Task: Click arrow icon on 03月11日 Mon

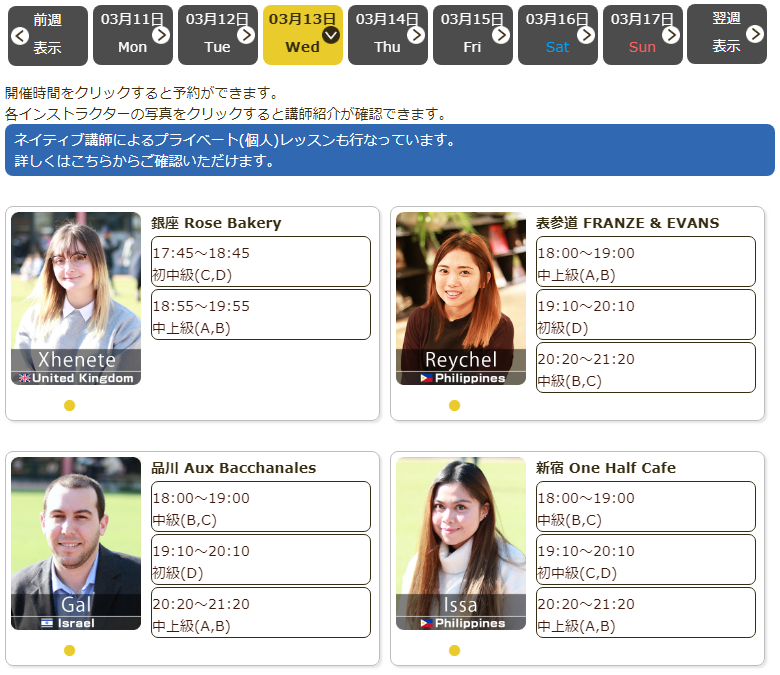Action: [161, 35]
